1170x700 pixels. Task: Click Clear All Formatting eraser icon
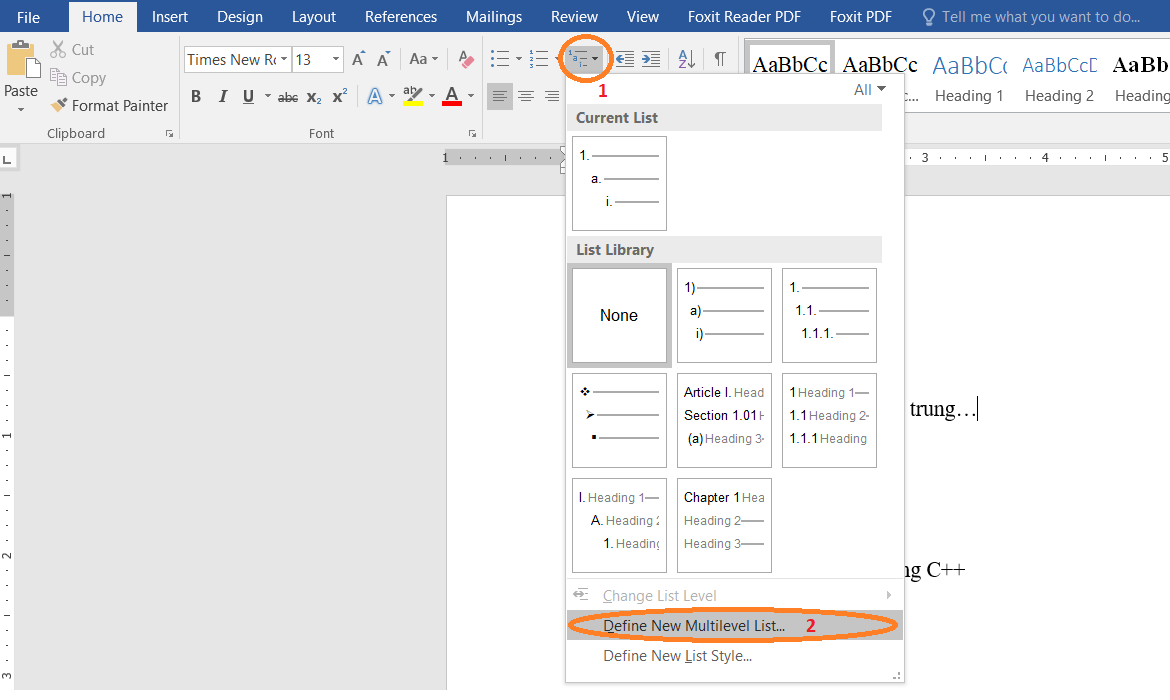466,59
